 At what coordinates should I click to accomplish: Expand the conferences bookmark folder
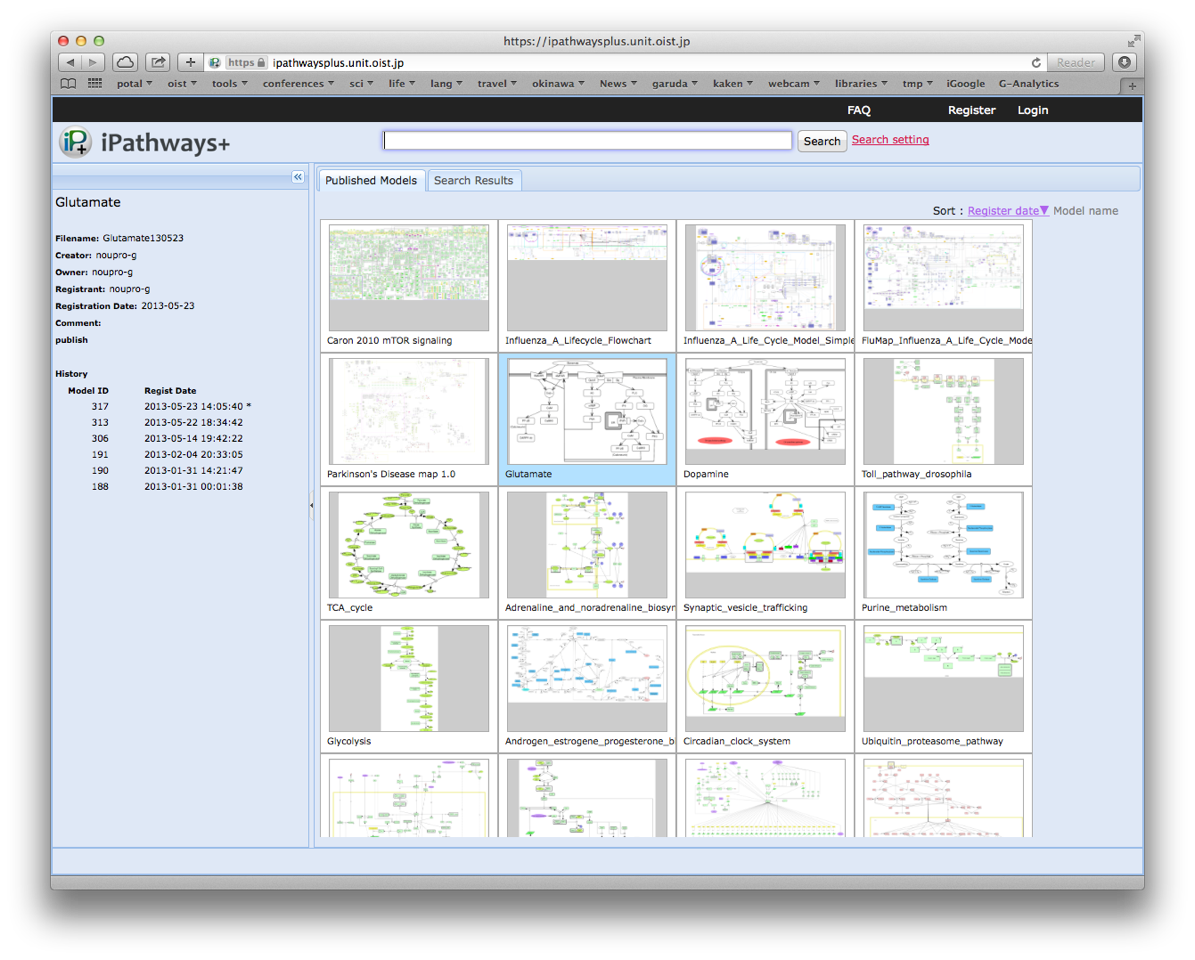(x=298, y=84)
